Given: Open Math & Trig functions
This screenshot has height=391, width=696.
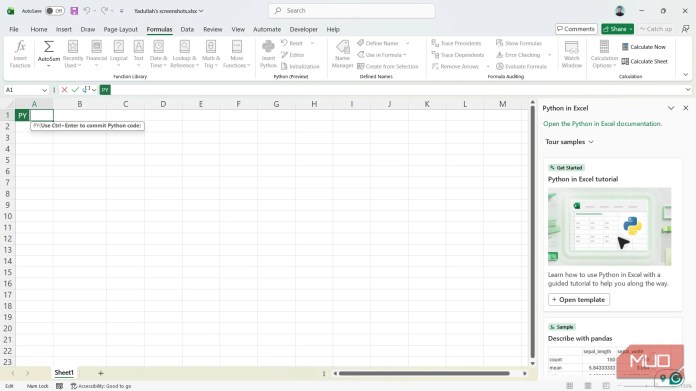Looking at the screenshot, I should pos(211,54).
